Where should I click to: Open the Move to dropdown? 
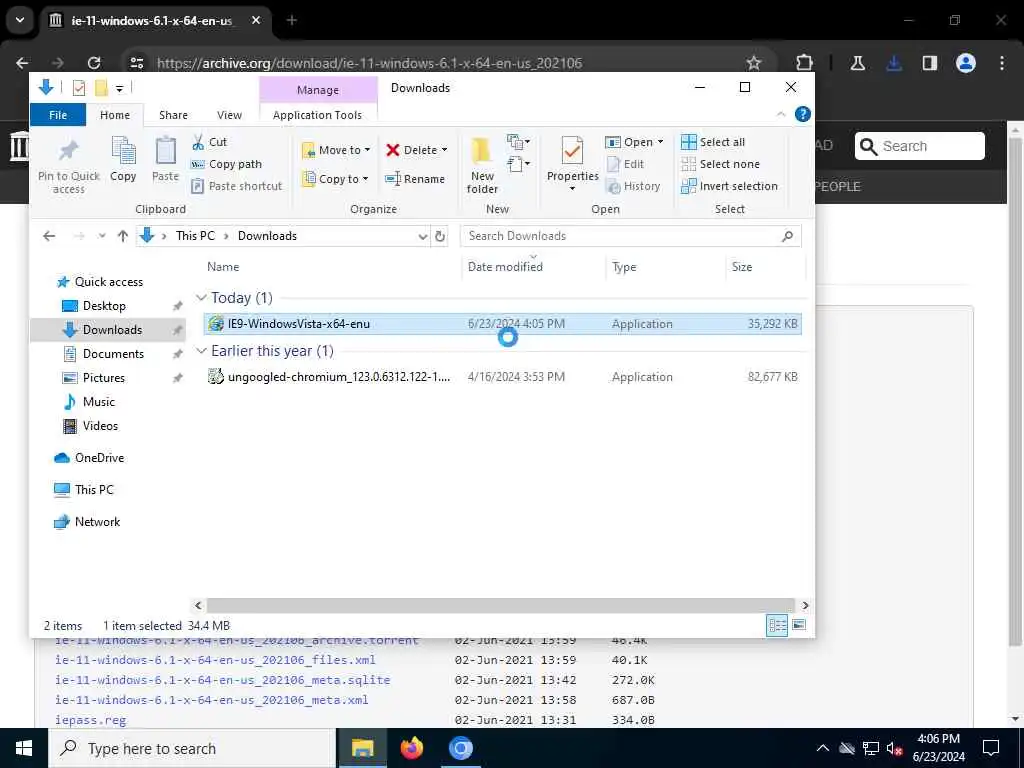[x=336, y=150]
